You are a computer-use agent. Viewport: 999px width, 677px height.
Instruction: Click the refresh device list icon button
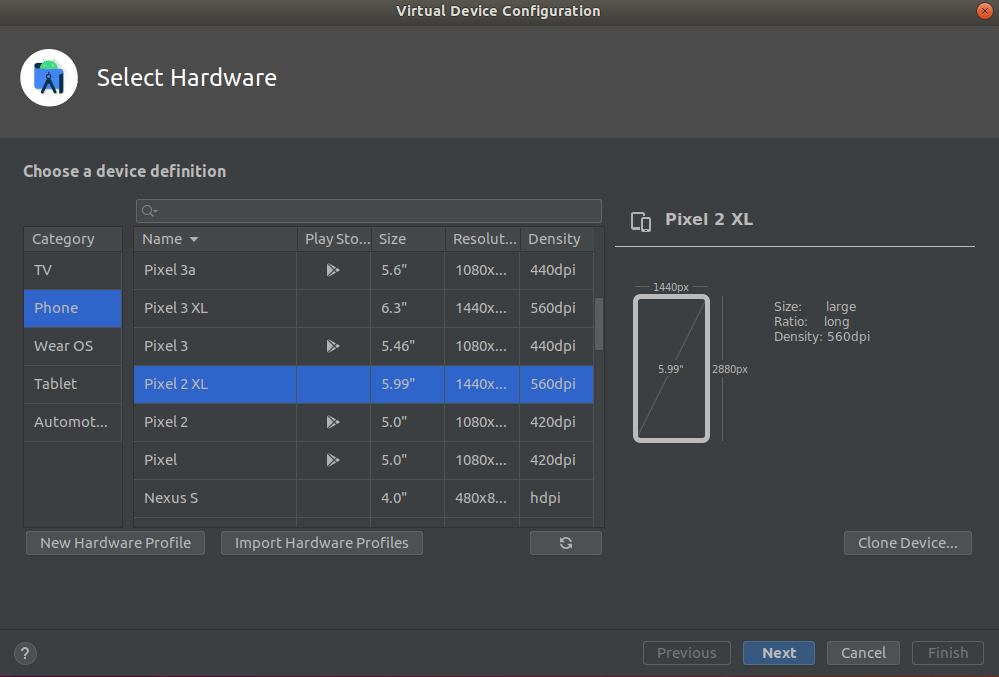point(566,543)
